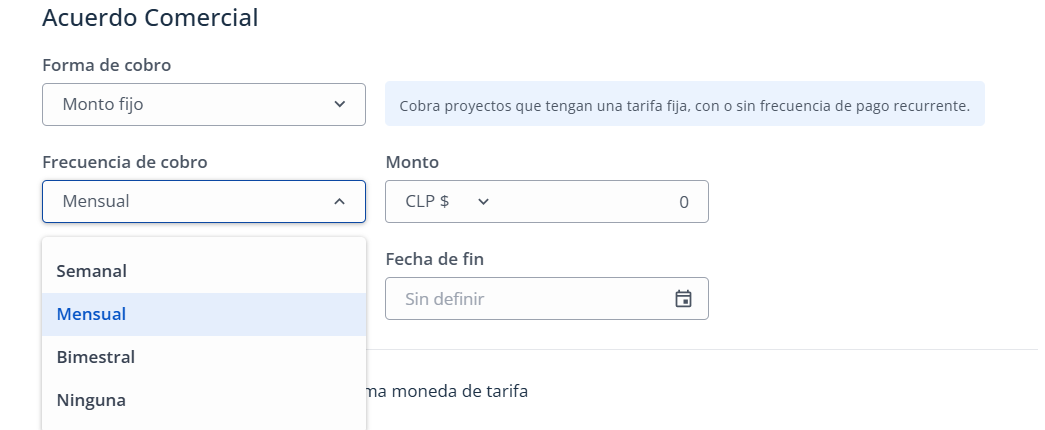Select Ninguna in the frequency list

(x=204, y=400)
